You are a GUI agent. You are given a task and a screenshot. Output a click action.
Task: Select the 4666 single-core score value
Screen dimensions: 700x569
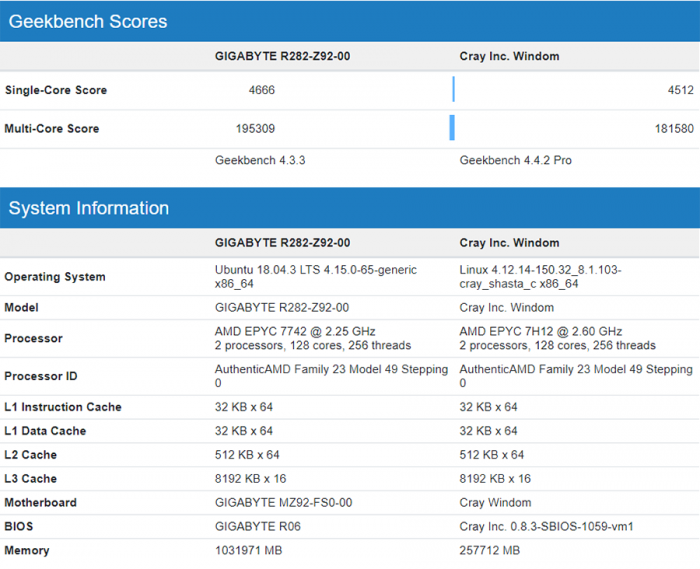click(262, 90)
